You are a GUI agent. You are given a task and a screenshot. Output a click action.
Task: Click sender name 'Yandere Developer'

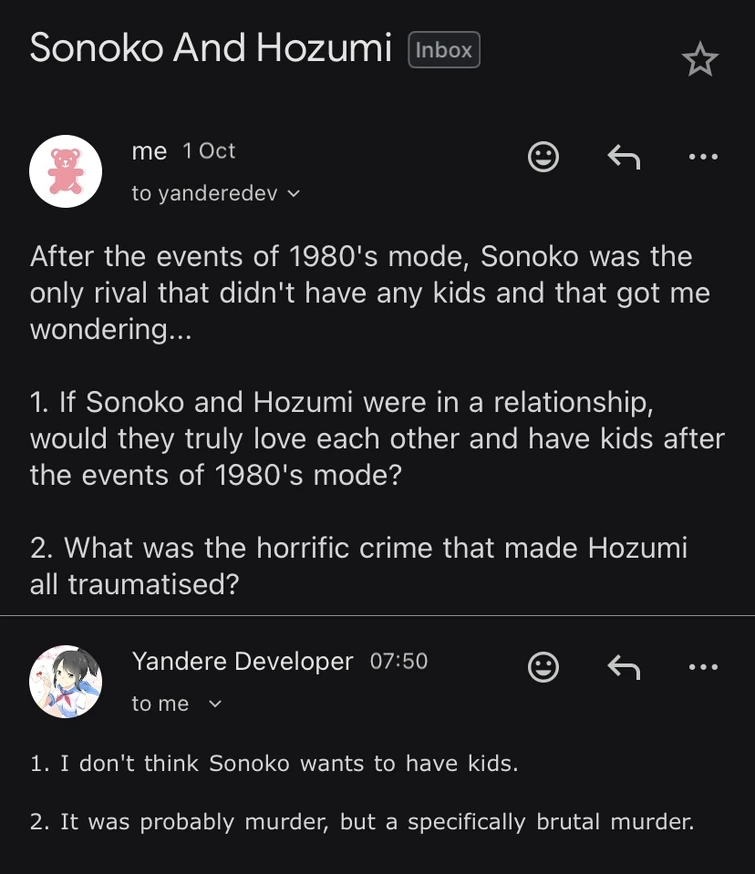tap(242, 661)
